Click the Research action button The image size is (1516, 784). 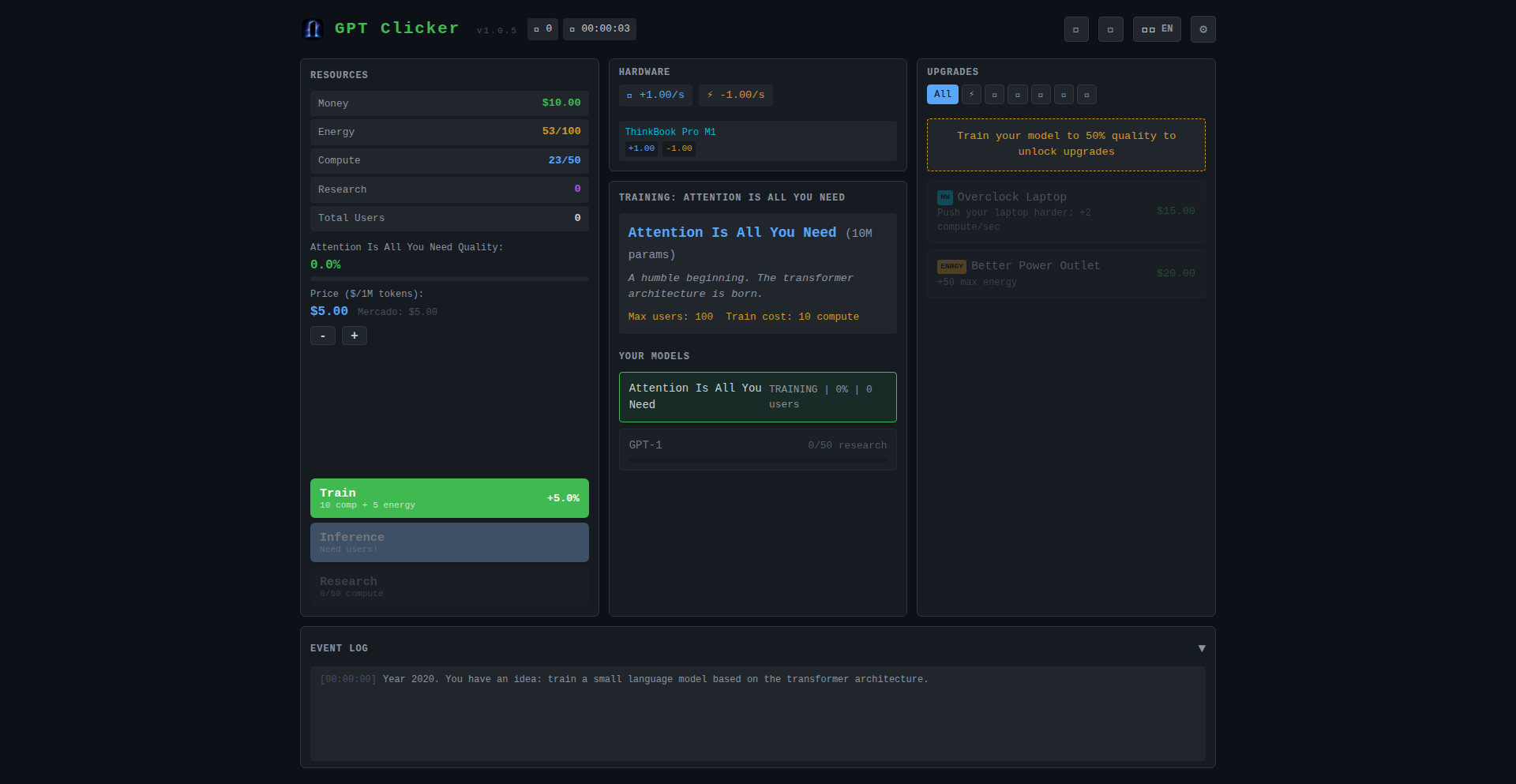[449, 587]
